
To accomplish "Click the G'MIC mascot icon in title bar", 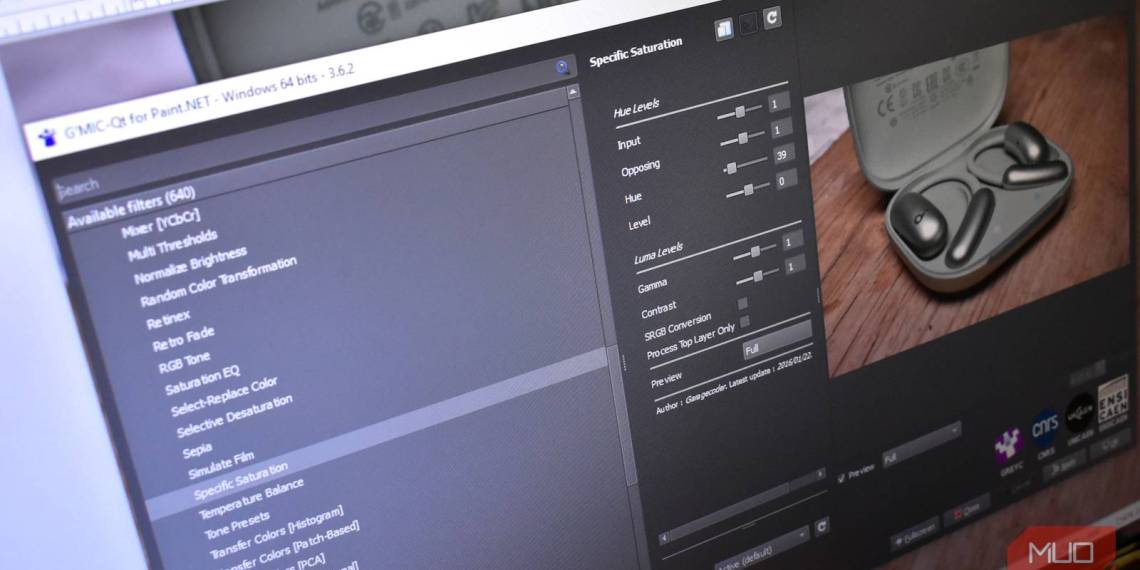I will [47, 137].
